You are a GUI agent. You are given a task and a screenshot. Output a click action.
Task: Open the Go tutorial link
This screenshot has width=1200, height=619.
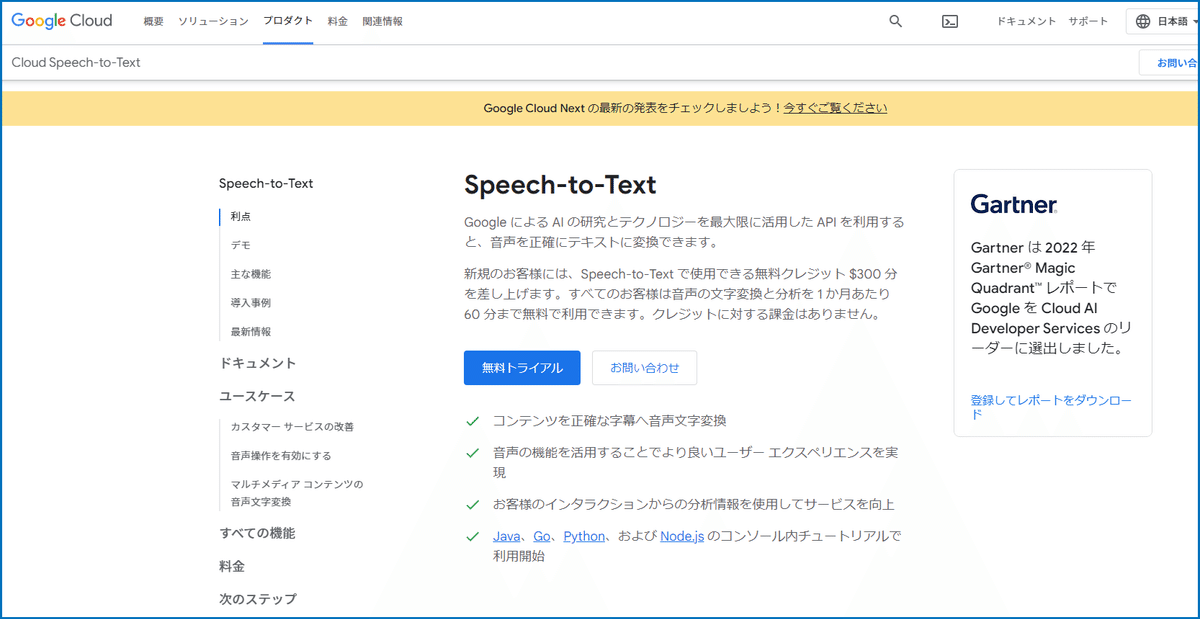pos(542,536)
